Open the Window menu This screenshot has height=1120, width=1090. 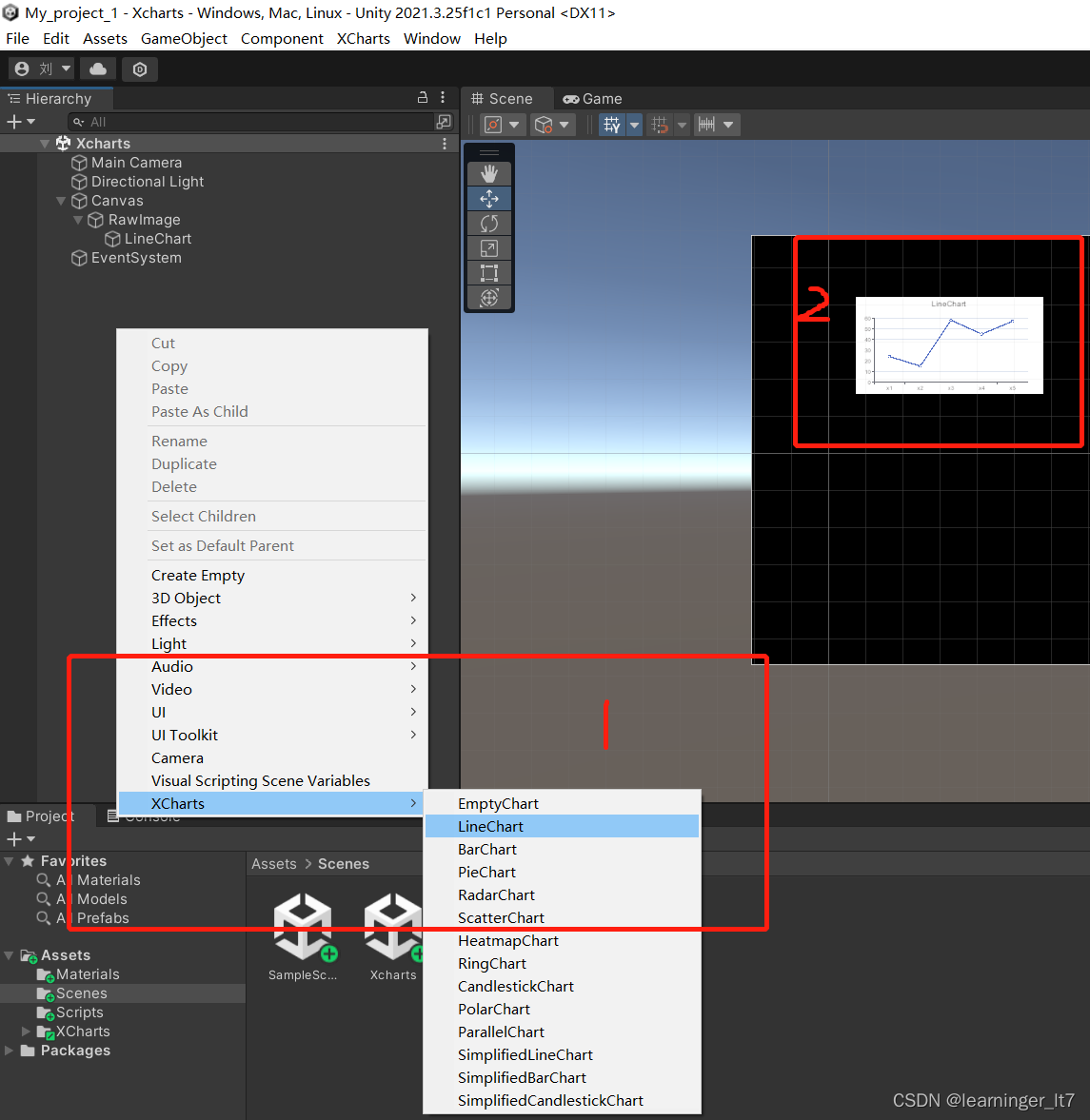(x=431, y=39)
